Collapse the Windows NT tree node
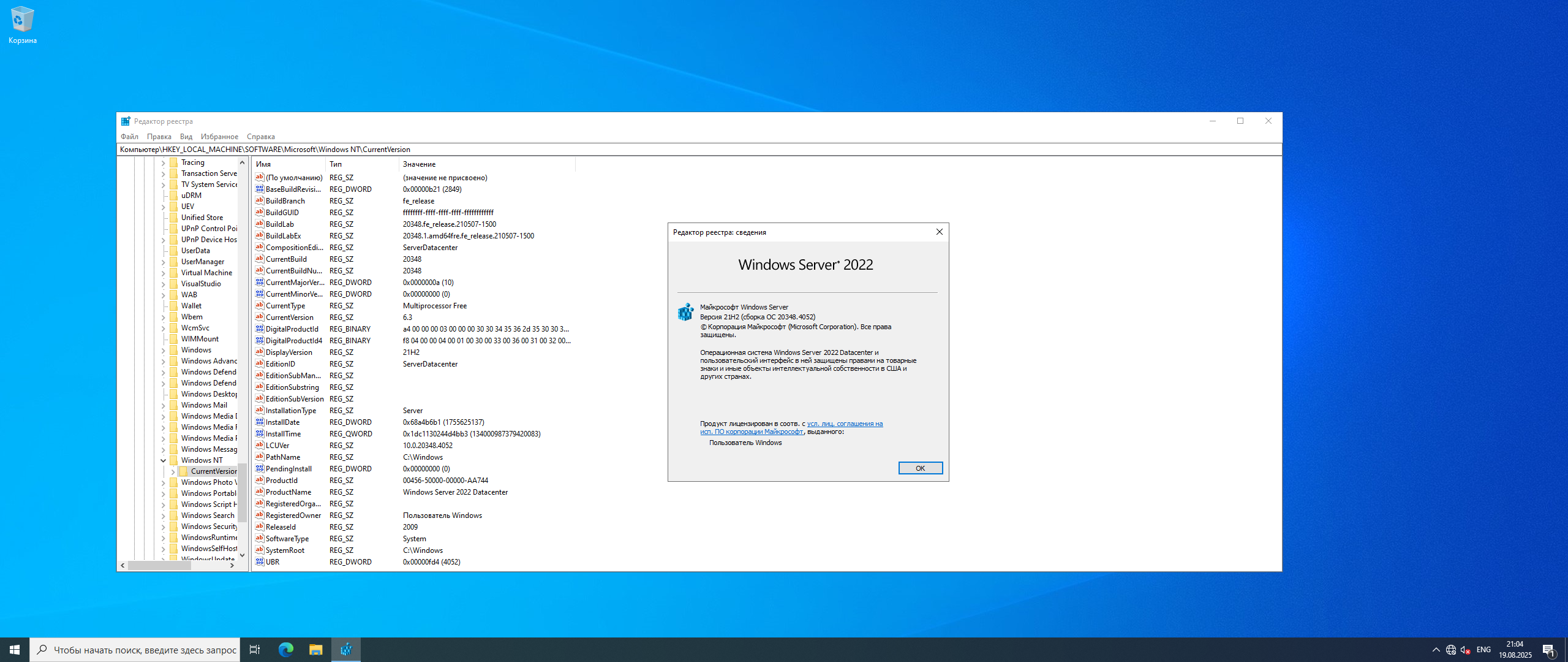Viewport: 1568px width, 662px height. 164,461
